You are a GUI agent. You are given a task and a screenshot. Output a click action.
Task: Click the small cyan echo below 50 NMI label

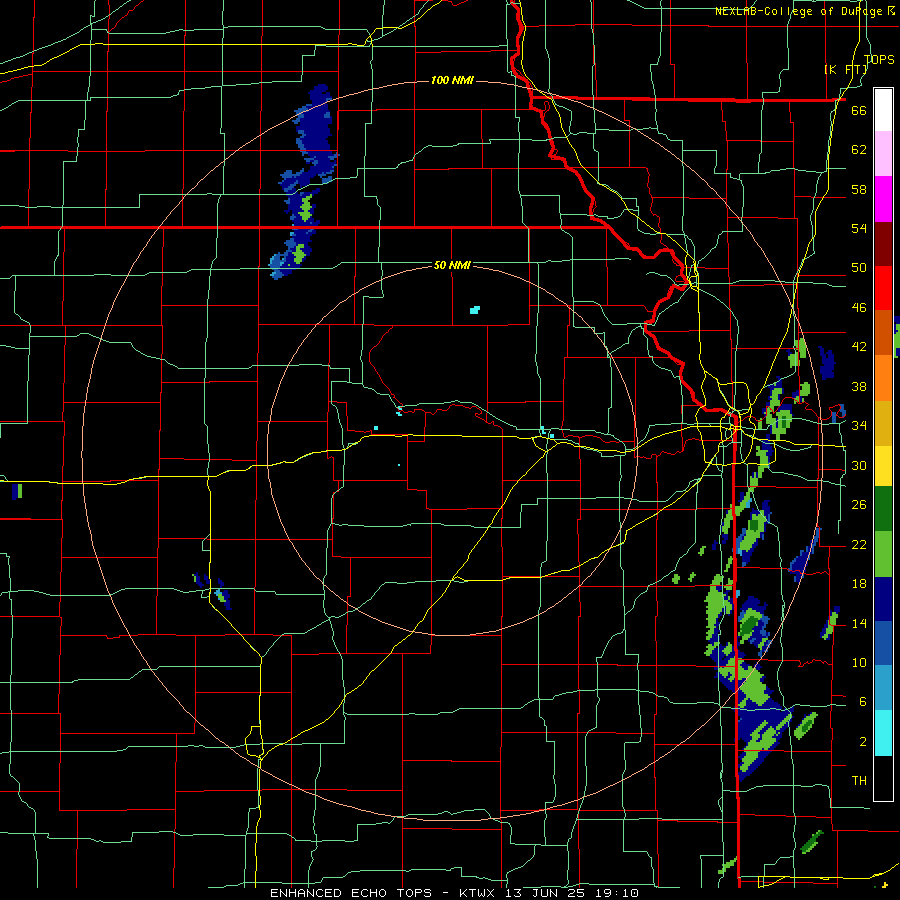[474, 310]
